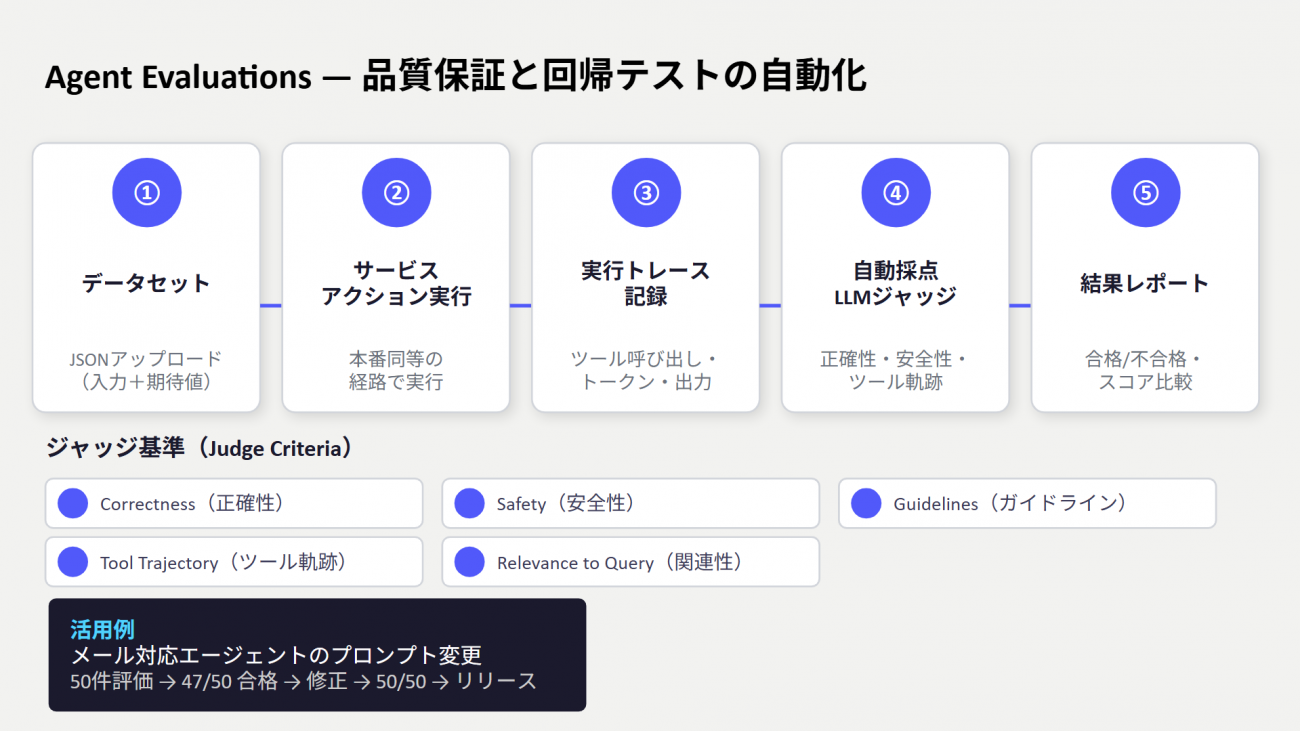This screenshot has height=731, width=1300.
Task: Click the Guidelines（ガイドライン） criteria box
Action: pos(1027,503)
